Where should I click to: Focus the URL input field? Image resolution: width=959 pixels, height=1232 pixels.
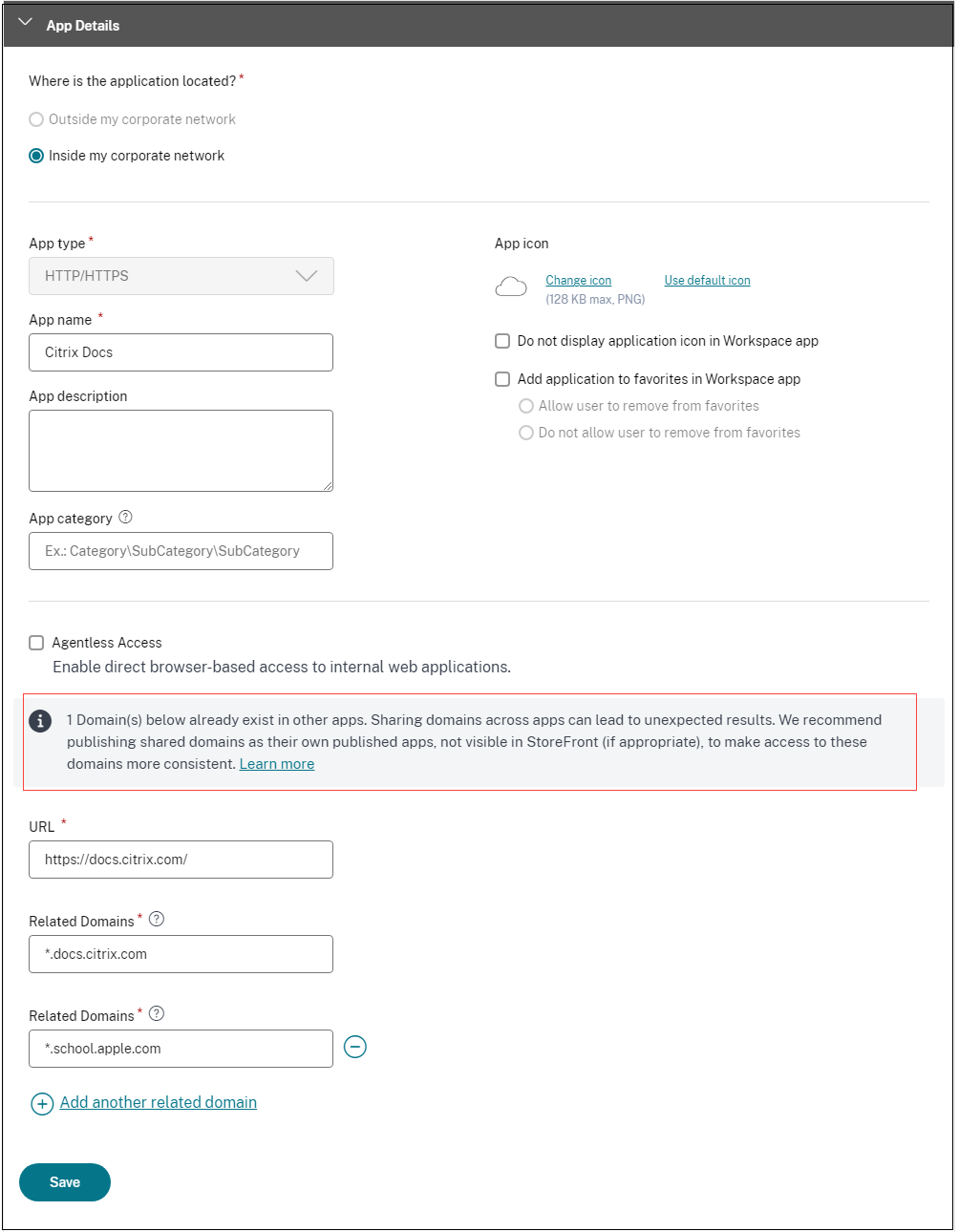[181, 860]
